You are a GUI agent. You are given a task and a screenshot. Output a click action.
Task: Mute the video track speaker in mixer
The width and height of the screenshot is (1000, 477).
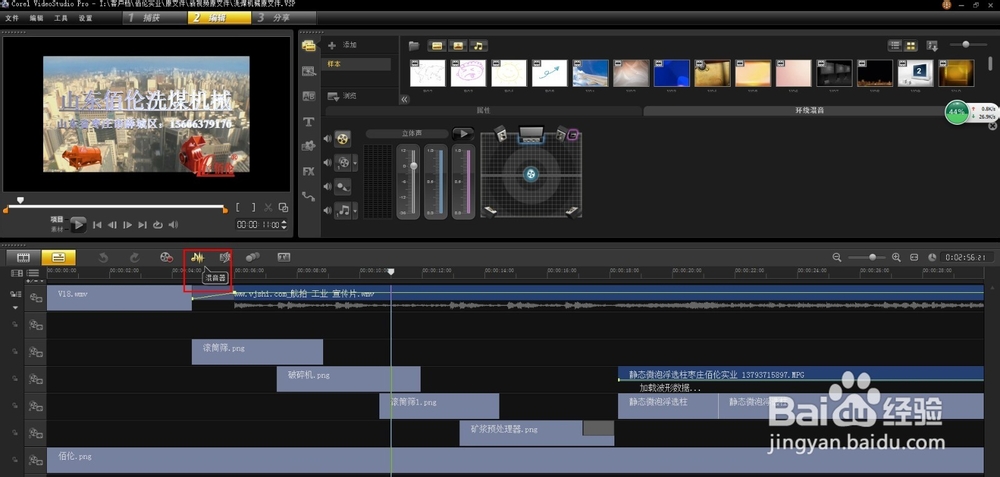[x=327, y=137]
